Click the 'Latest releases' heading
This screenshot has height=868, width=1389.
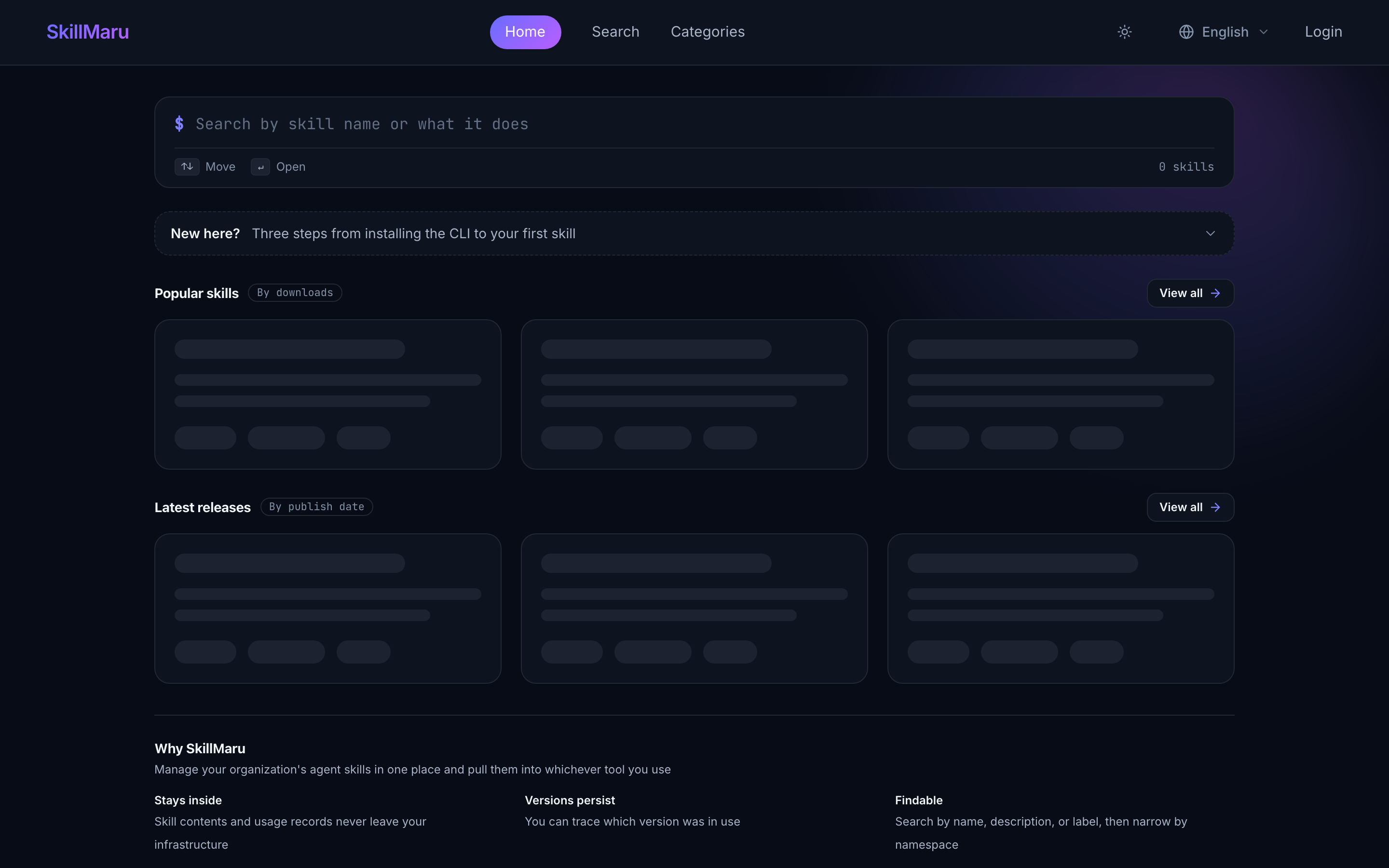pos(203,507)
